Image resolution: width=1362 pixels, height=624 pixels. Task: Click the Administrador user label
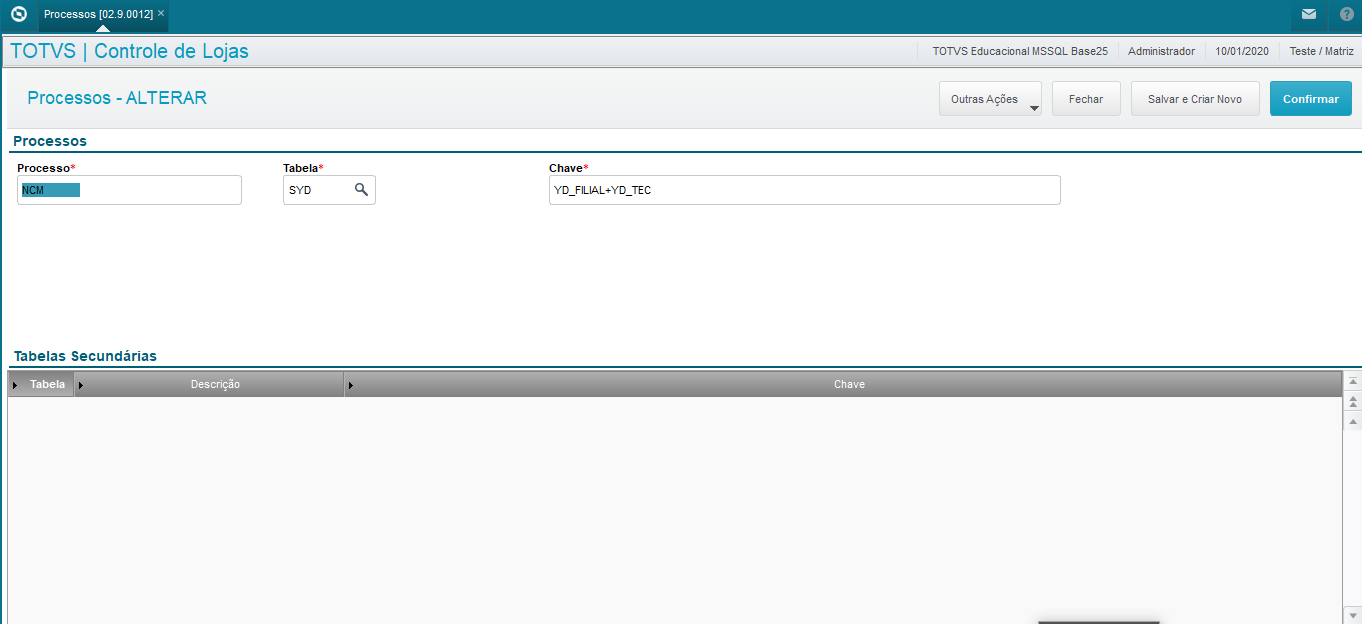coord(1161,51)
